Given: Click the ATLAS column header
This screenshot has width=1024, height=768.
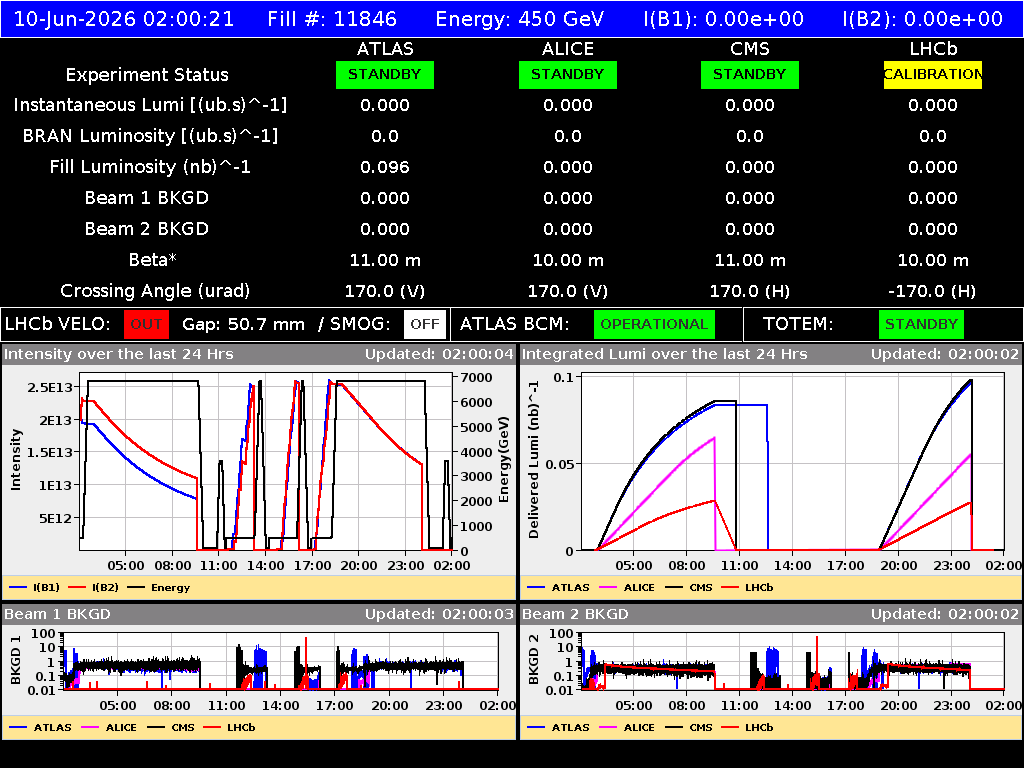Looking at the screenshot, I should point(385,49).
